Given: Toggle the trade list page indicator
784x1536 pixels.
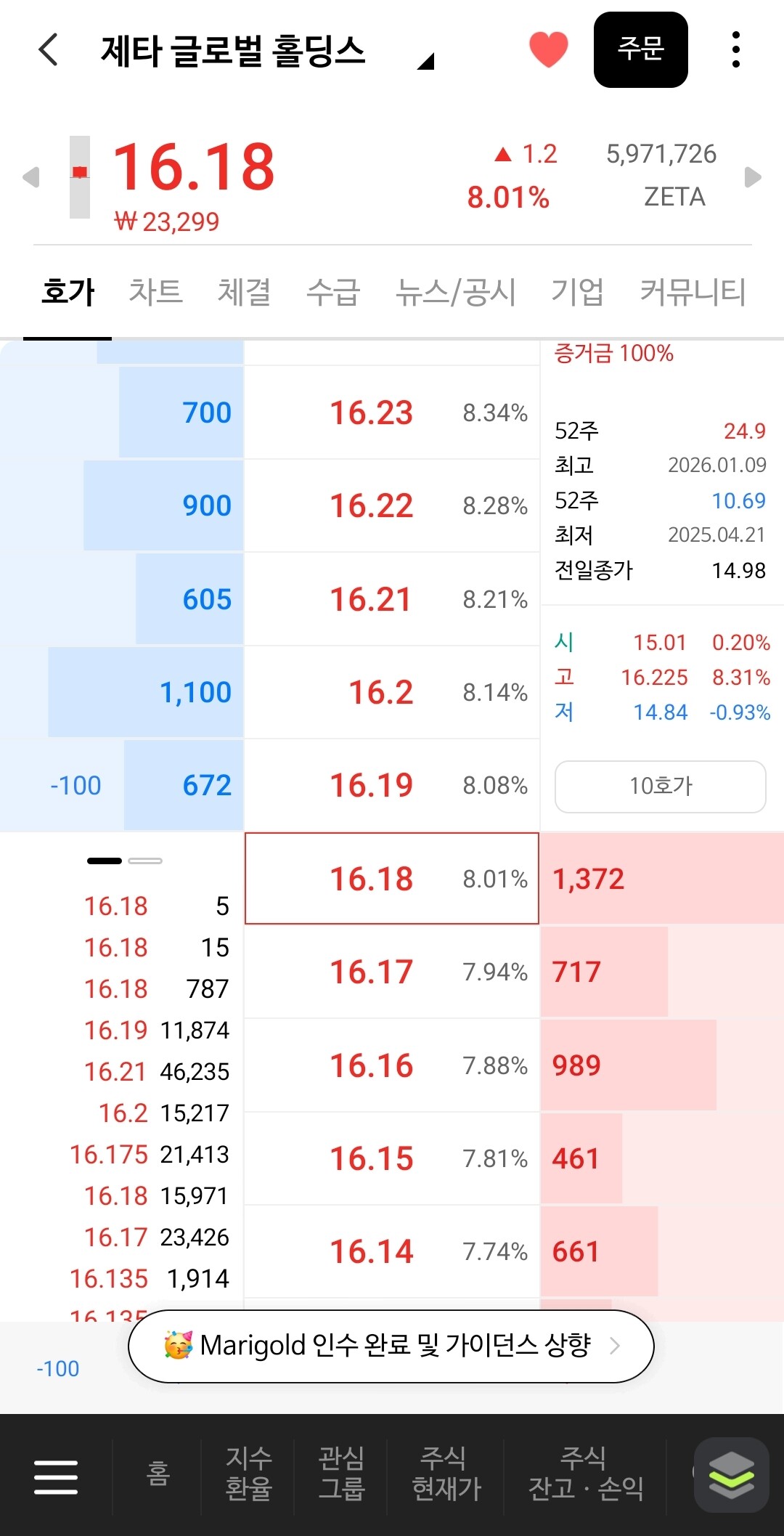Looking at the screenshot, I should (x=124, y=861).
